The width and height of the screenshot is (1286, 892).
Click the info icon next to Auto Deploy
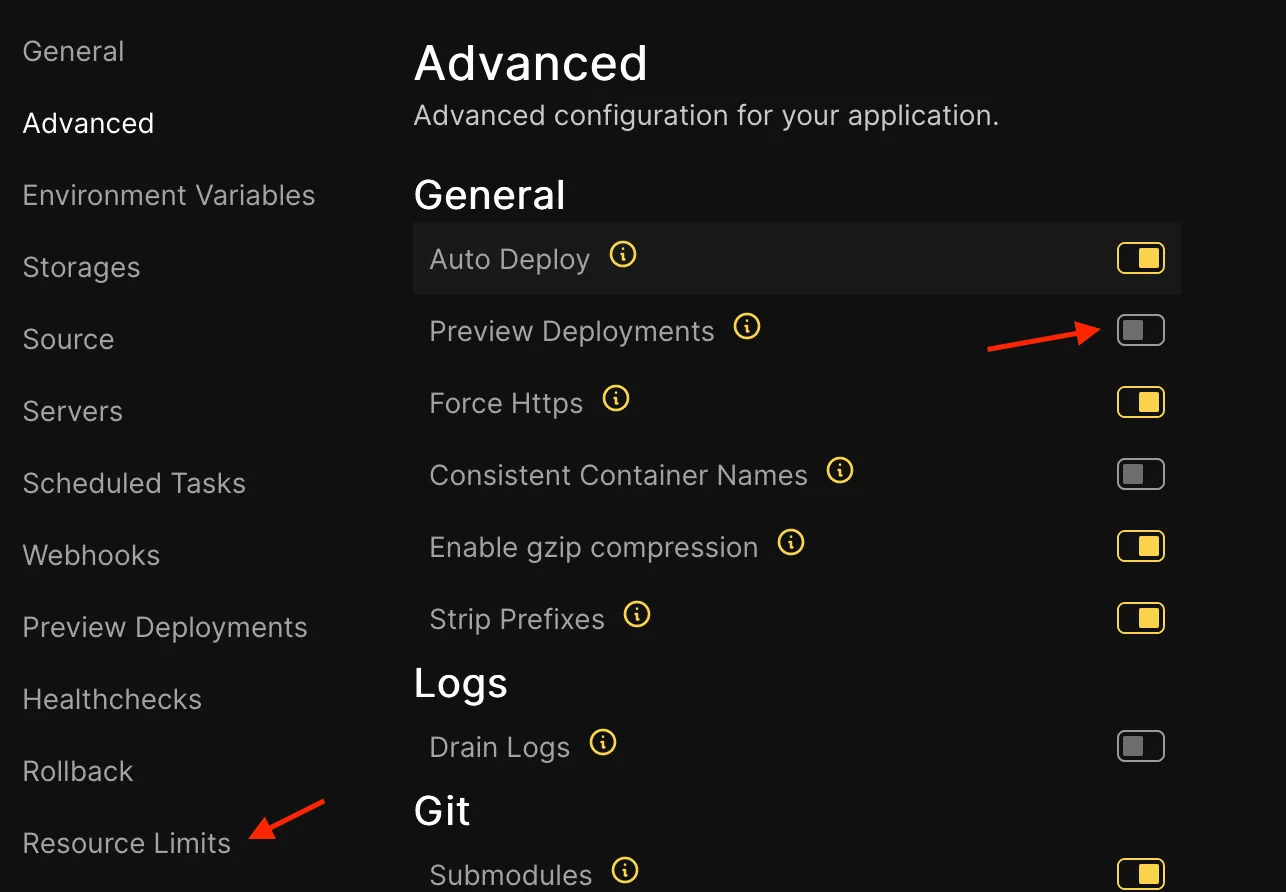[x=623, y=255]
